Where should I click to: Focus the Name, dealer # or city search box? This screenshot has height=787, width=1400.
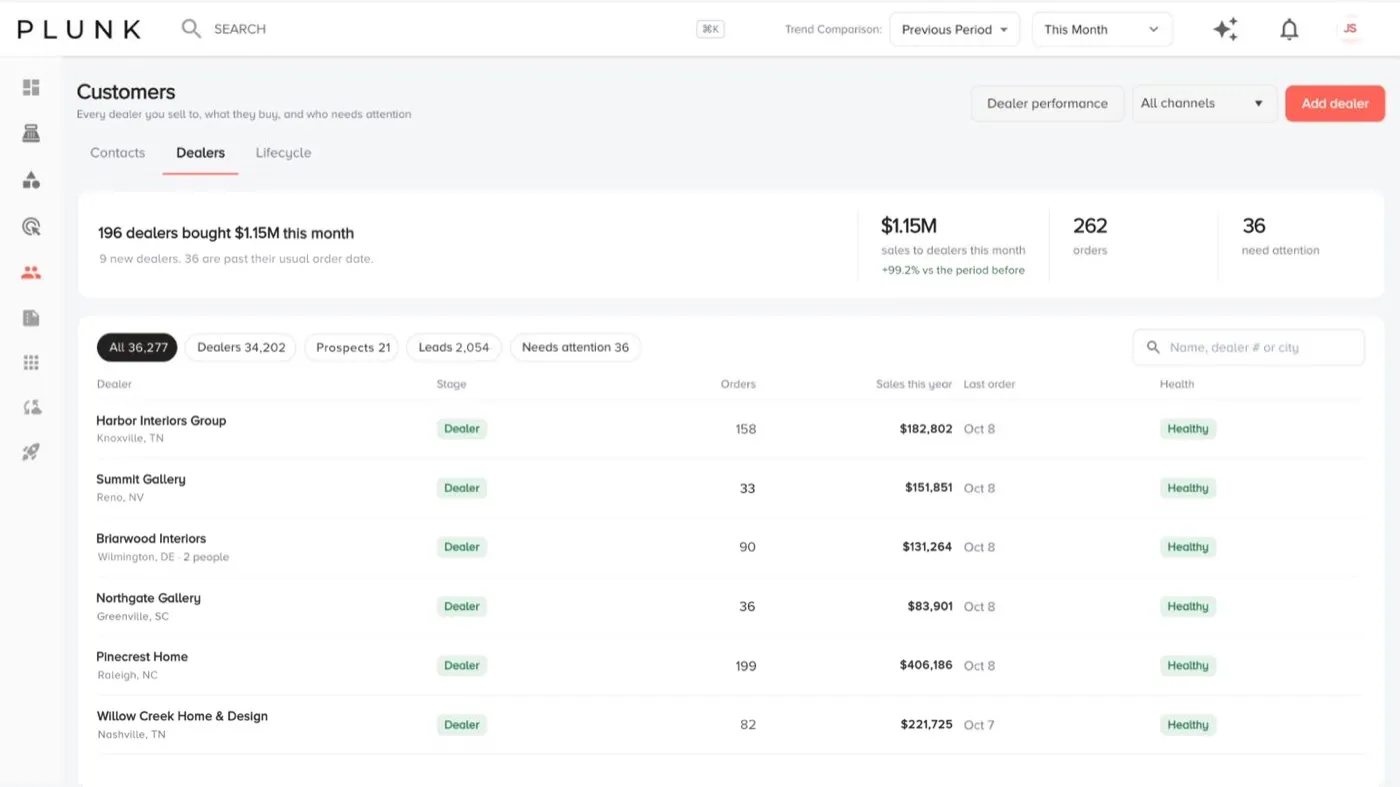1248,347
